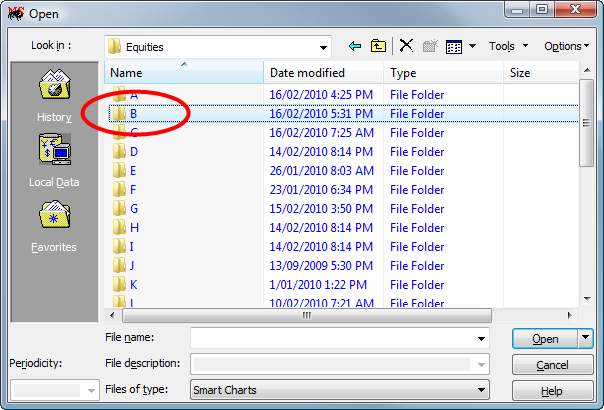This screenshot has width=604, height=410.
Task: Click the Help button
Action: click(552, 391)
